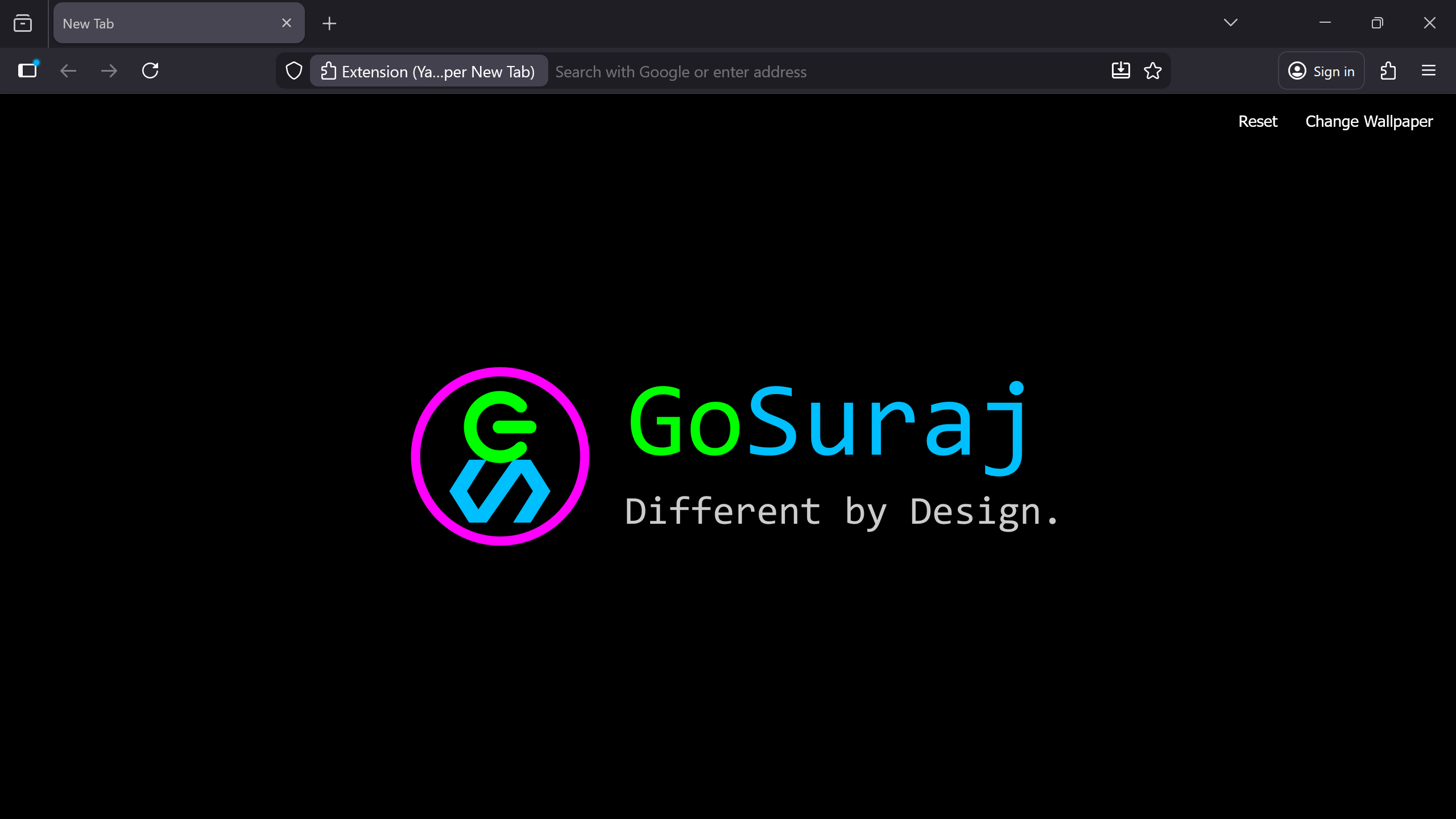This screenshot has width=1456, height=819.
Task: Open the Downloads panel
Action: point(1119,71)
